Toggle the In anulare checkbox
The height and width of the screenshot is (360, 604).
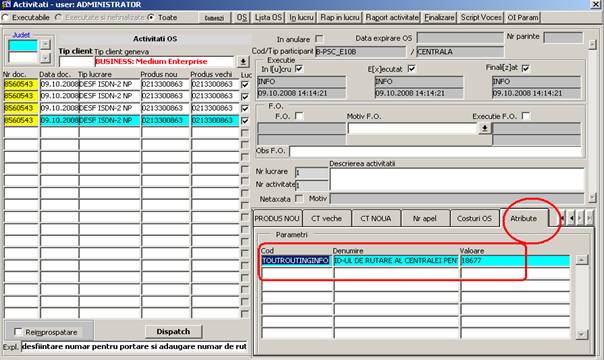[319, 39]
